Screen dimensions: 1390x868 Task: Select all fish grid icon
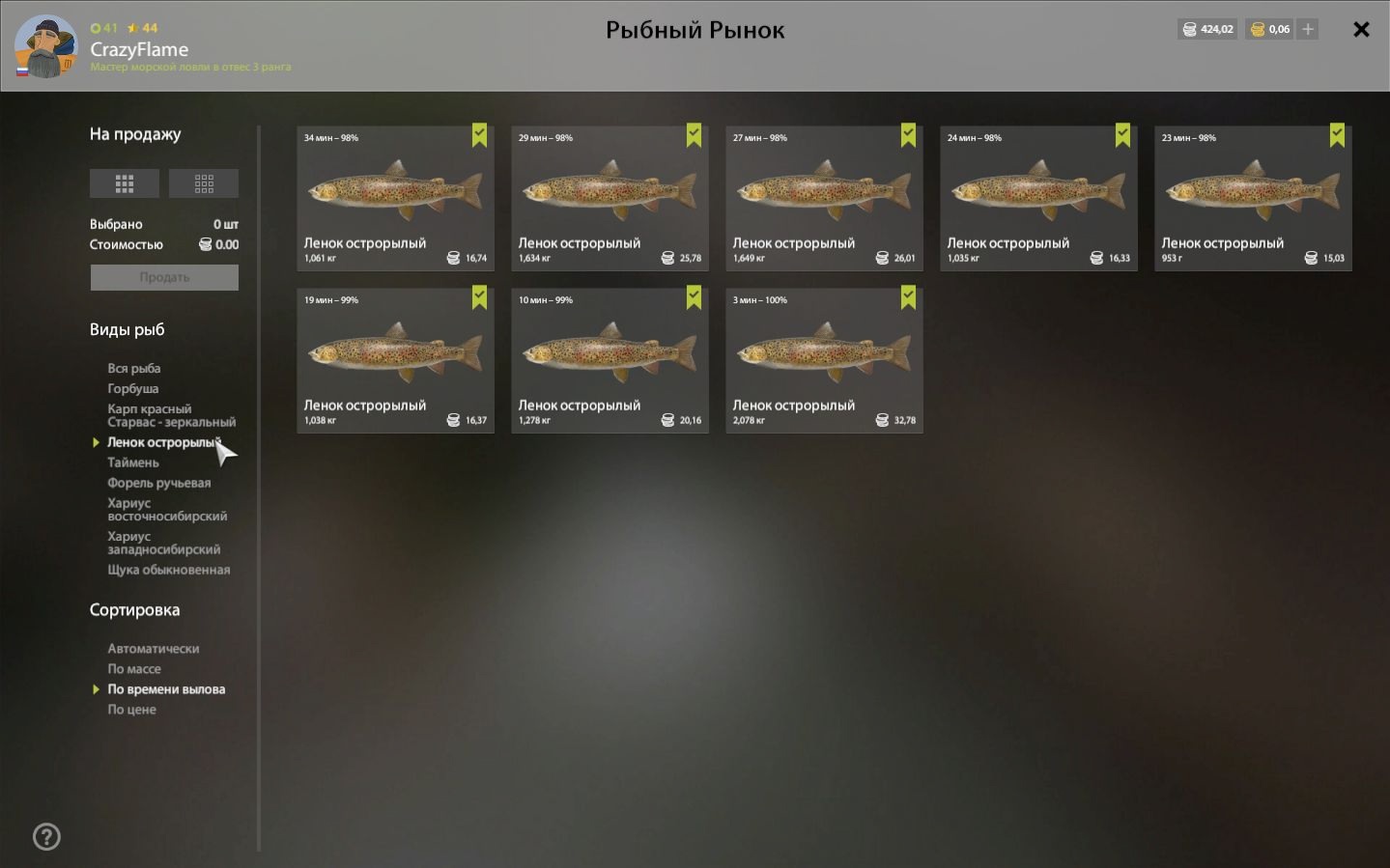click(125, 183)
